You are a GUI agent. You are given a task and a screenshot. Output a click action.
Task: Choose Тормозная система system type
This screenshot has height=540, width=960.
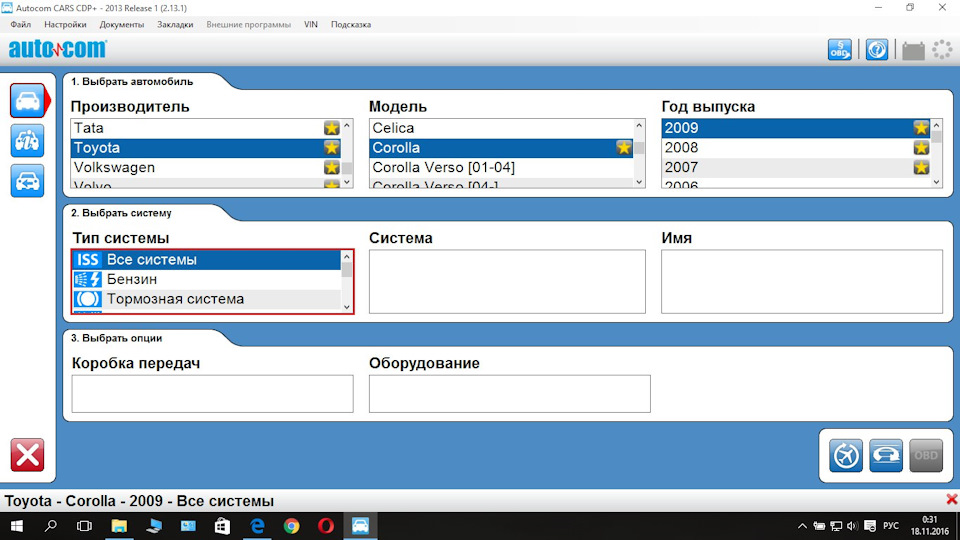click(x=206, y=299)
